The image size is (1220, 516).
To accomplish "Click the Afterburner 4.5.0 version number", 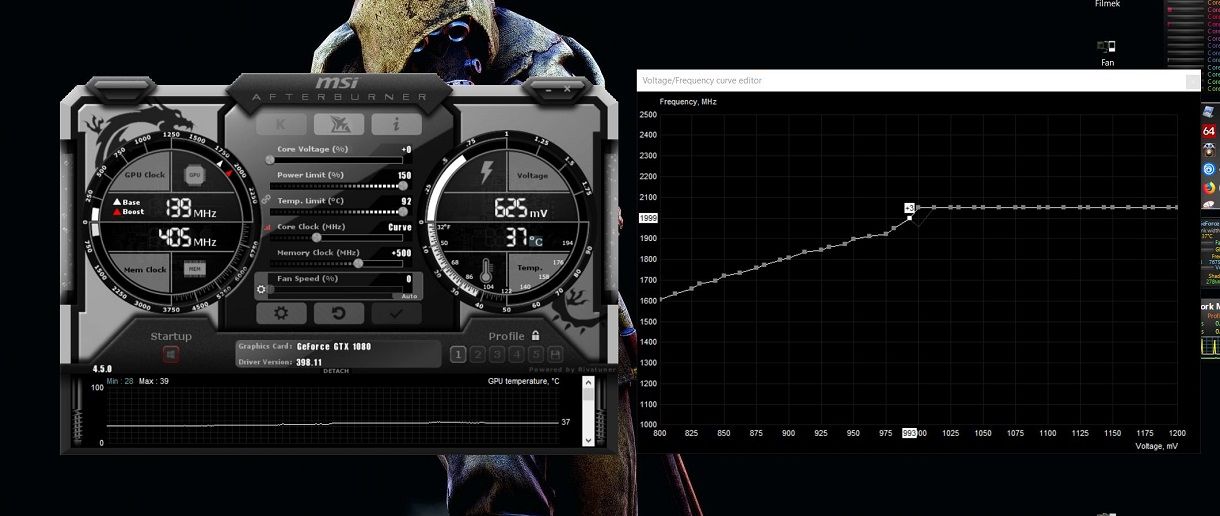I will [x=103, y=369].
